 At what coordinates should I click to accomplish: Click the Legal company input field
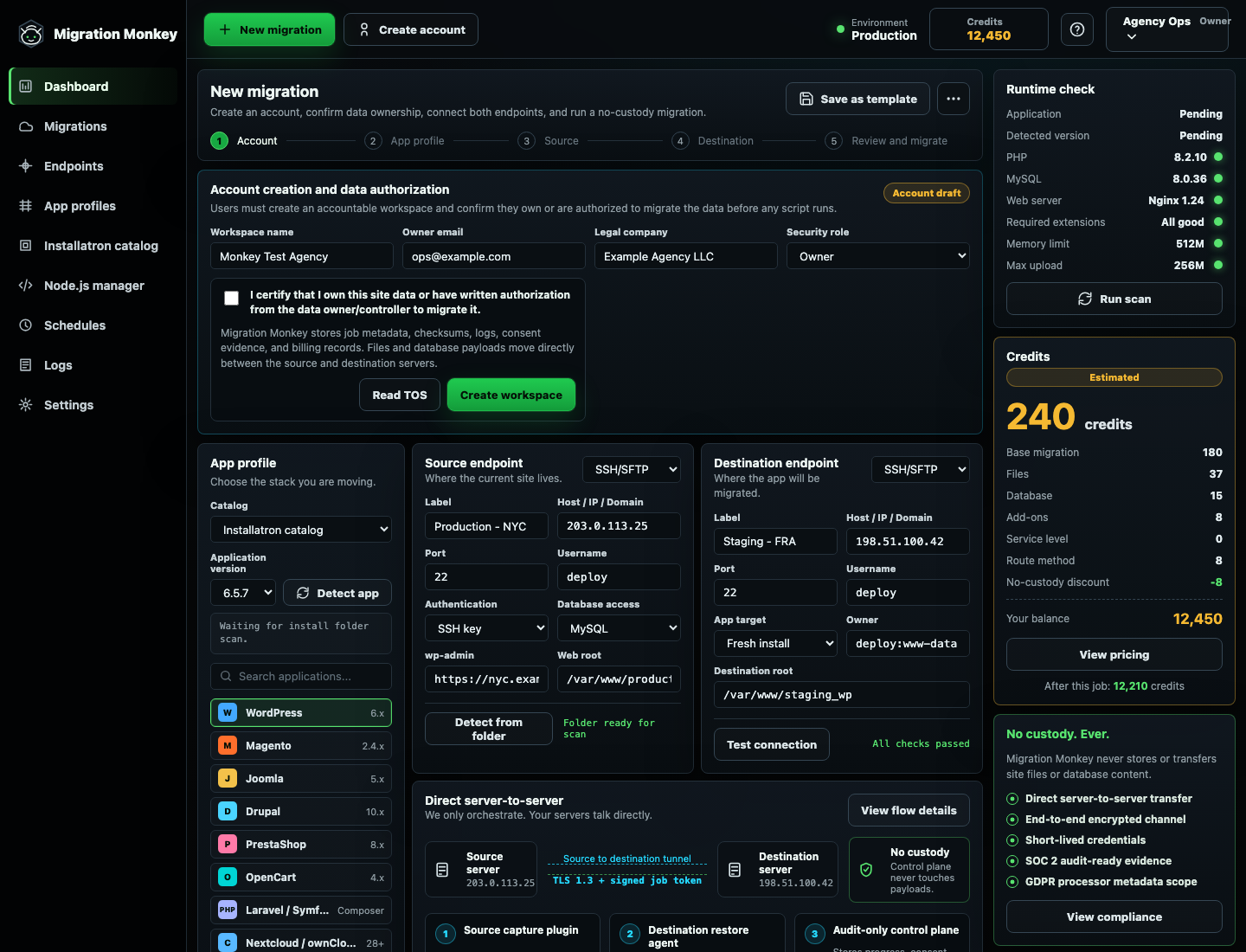[686, 256]
